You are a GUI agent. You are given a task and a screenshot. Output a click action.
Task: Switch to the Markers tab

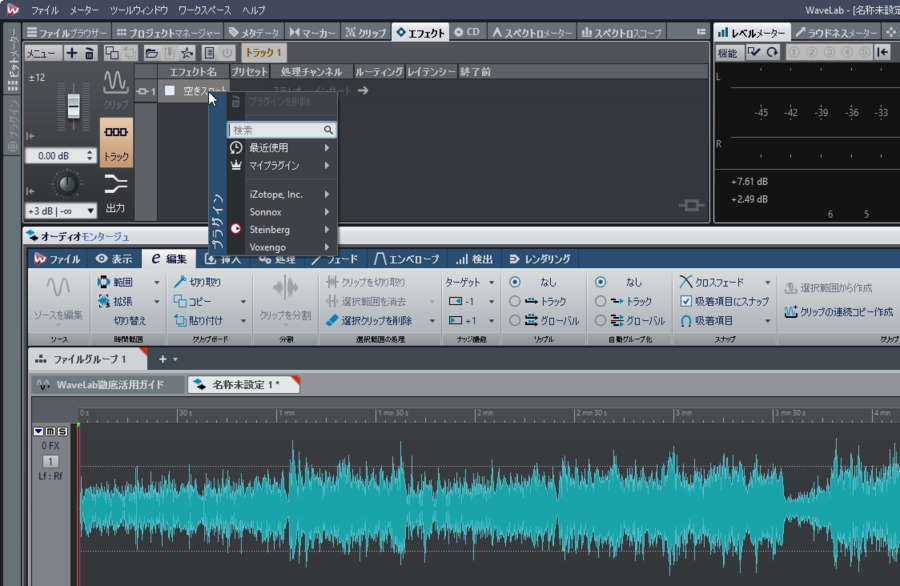[x=313, y=33]
